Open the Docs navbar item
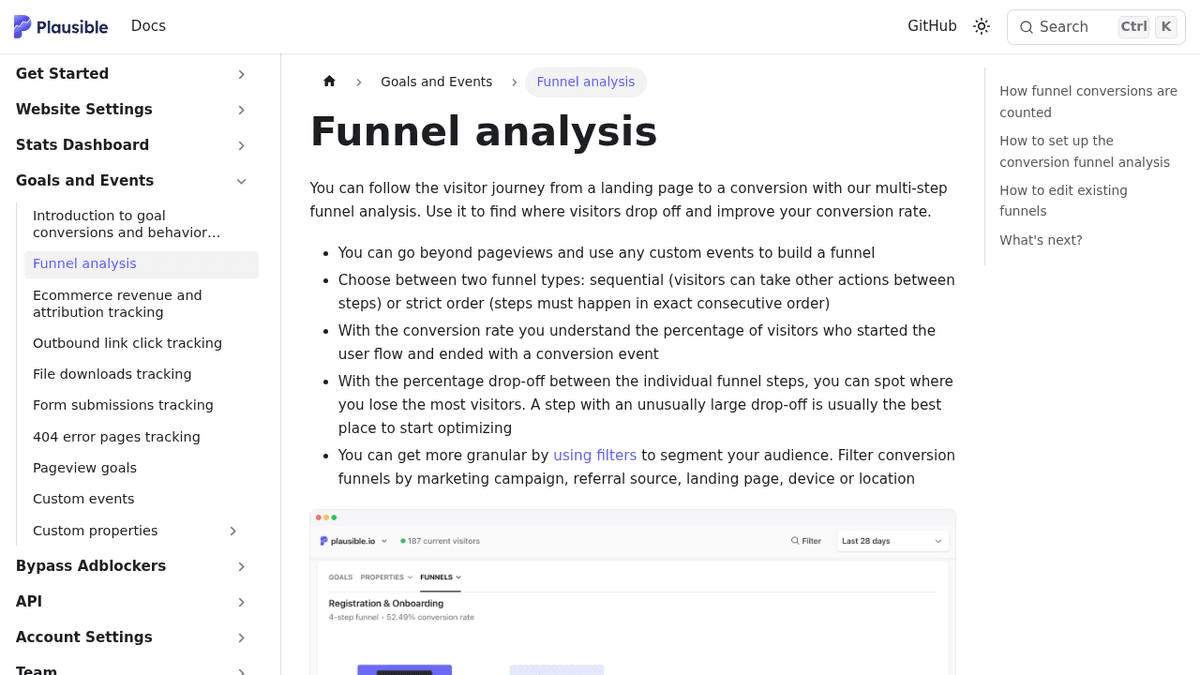Viewport: 1200px width, 675px height. [148, 27]
